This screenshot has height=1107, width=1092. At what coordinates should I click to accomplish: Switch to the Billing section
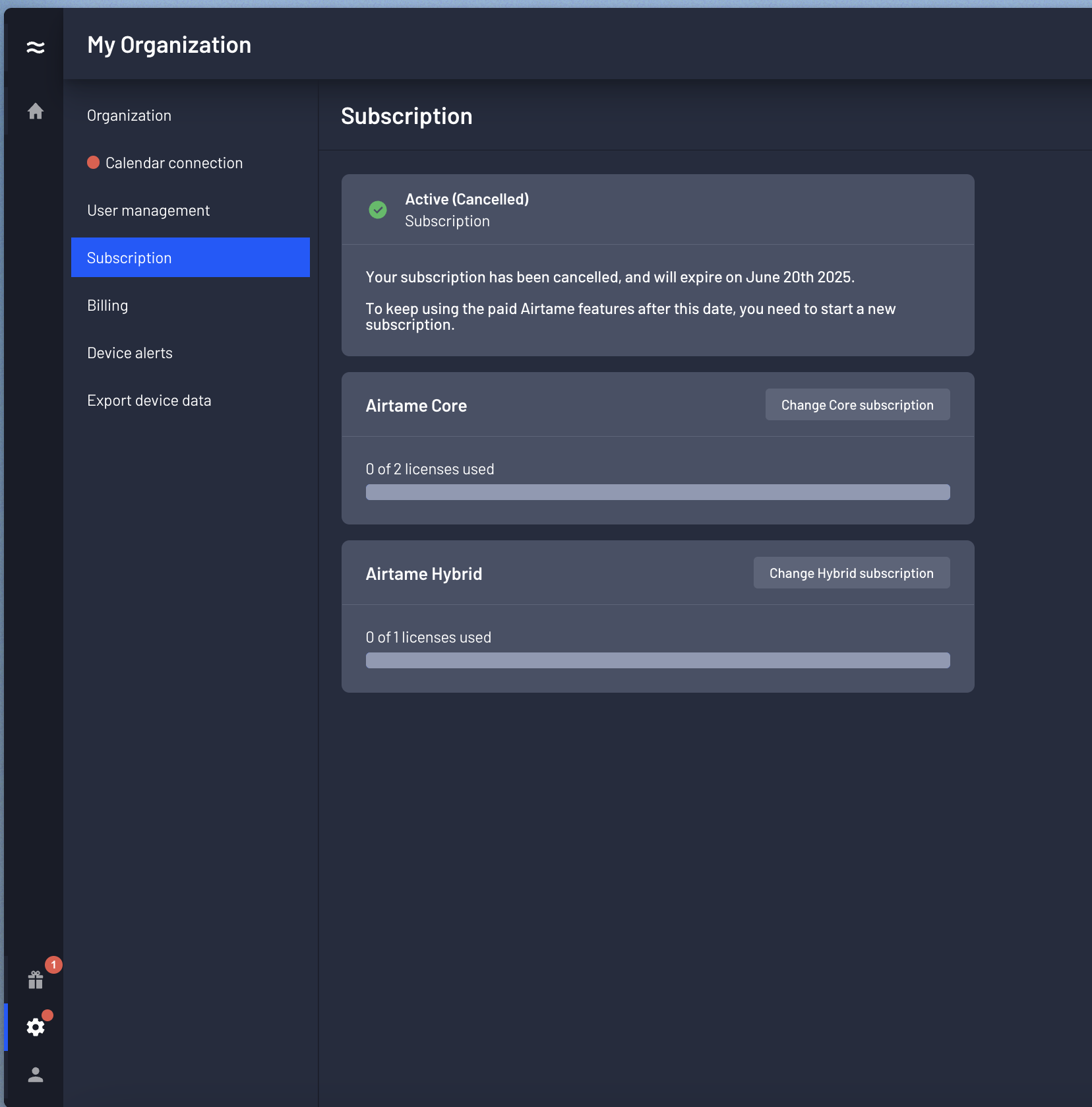pyautogui.click(x=107, y=305)
